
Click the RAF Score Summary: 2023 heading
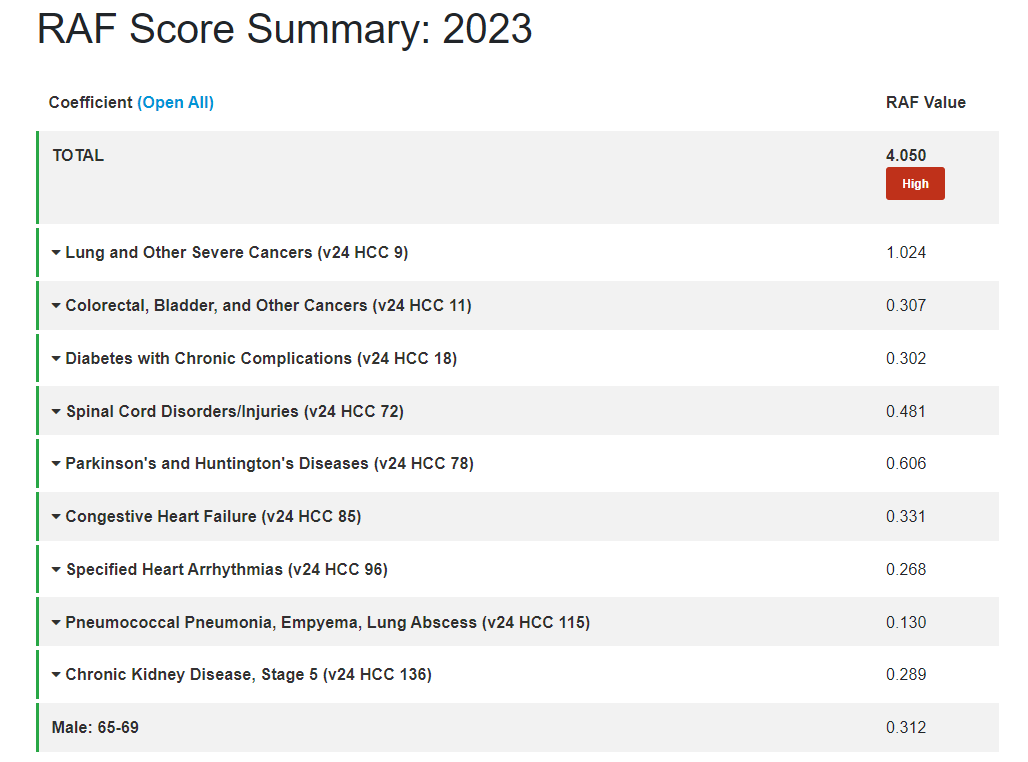pos(284,30)
